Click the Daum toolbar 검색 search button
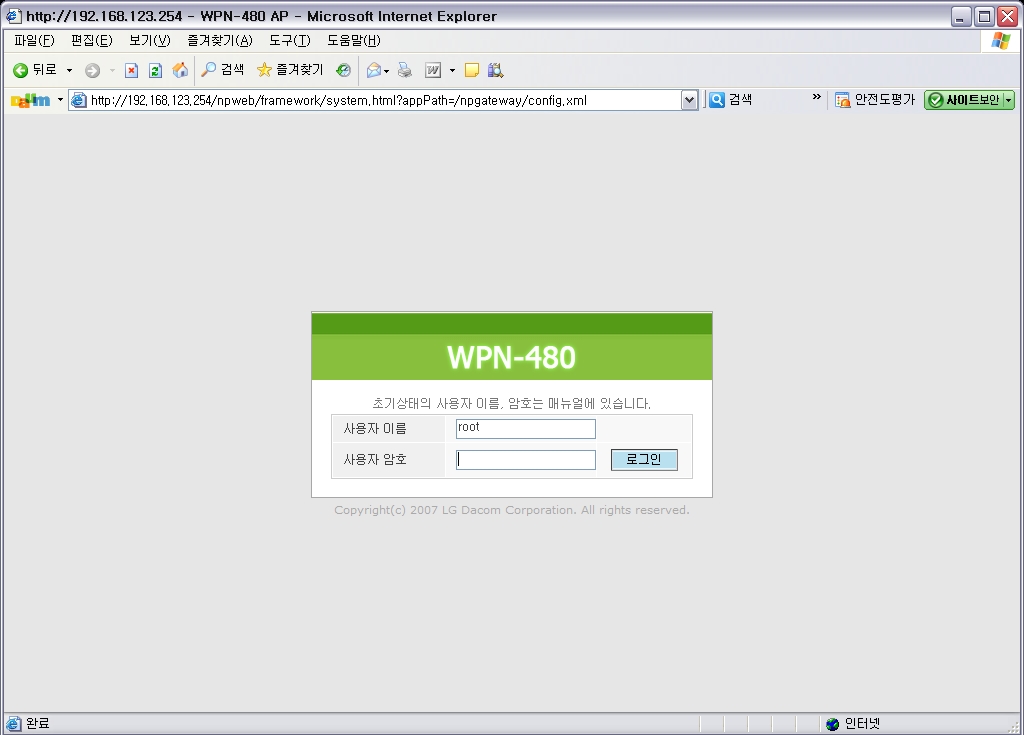1024x735 pixels. click(731, 100)
